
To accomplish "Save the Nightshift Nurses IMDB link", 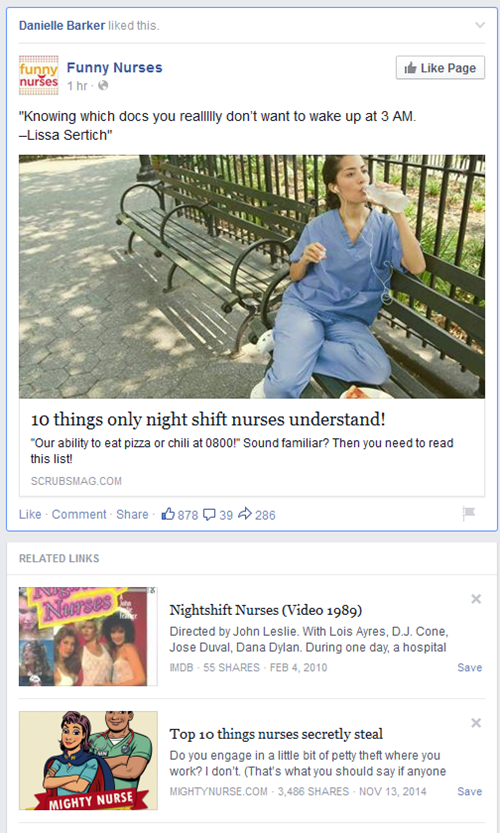I will (470, 667).
